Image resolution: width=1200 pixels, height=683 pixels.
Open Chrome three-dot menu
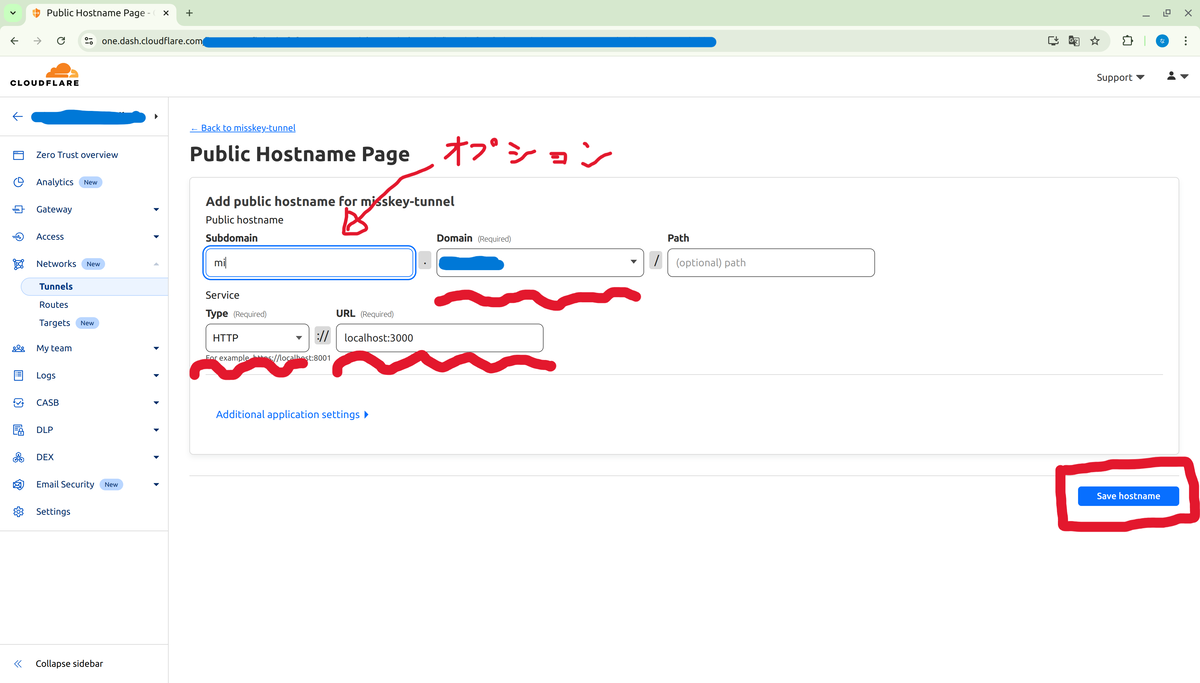coord(1185,41)
